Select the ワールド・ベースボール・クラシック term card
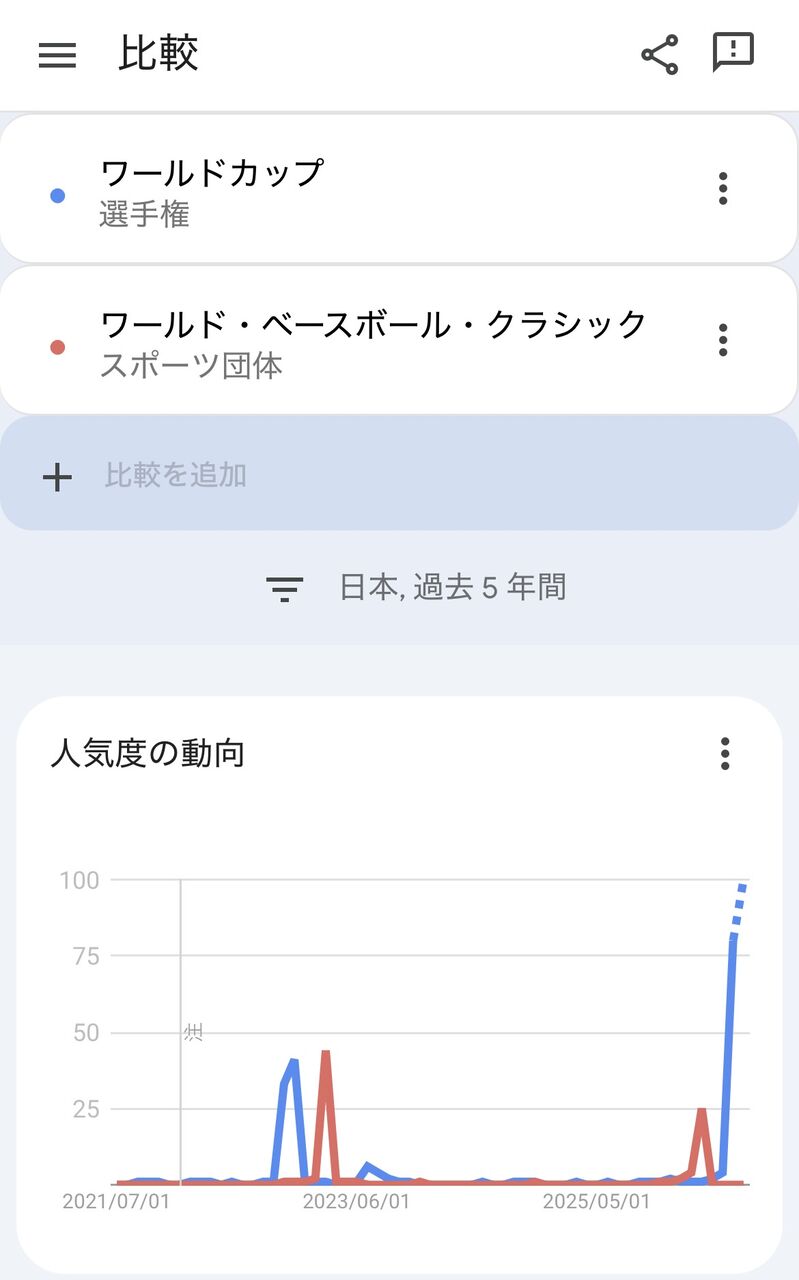Viewport: 799px width, 1280px height. coord(399,341)
